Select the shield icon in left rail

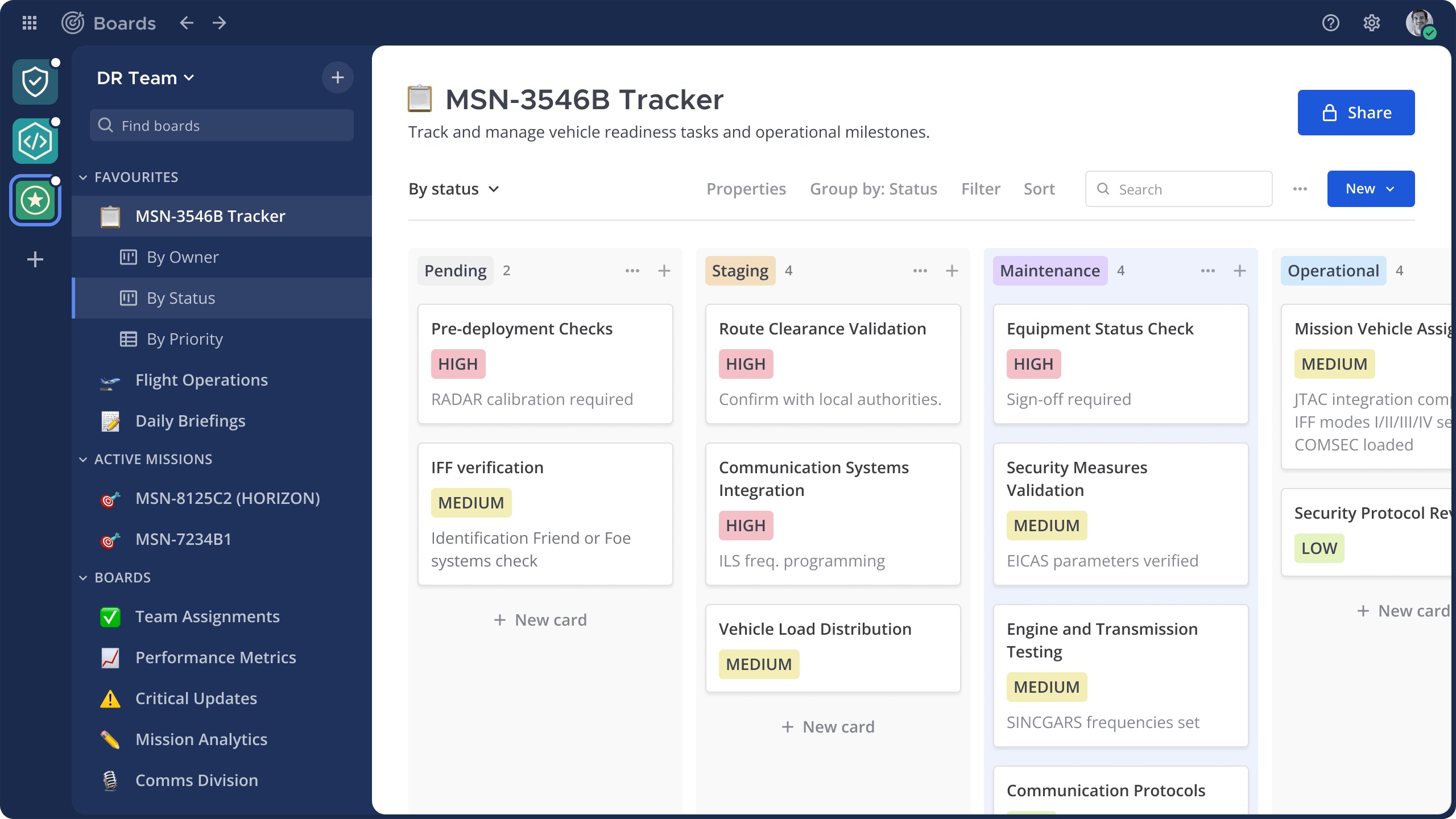click(x=35, y=81)
